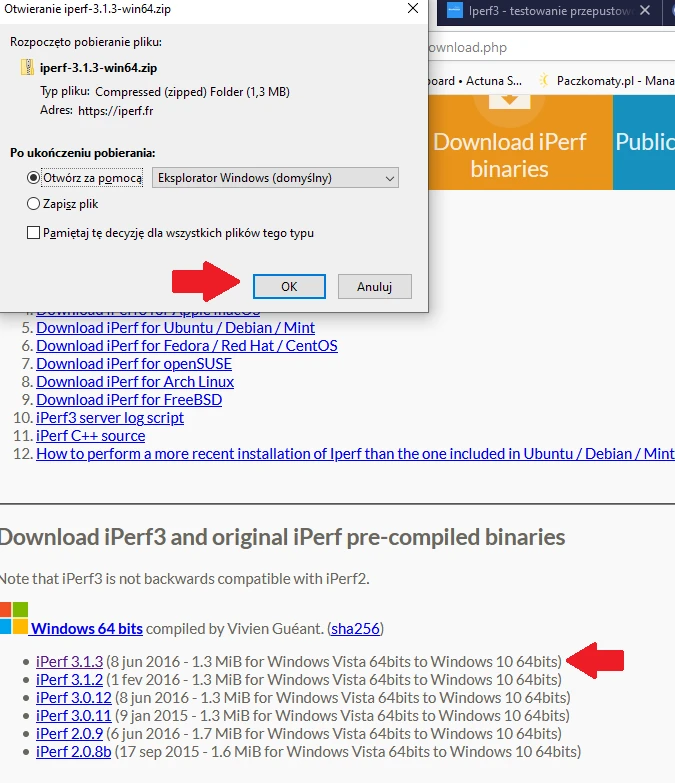
Task: Click the OK button in download dialog
Action: [289, 287]
